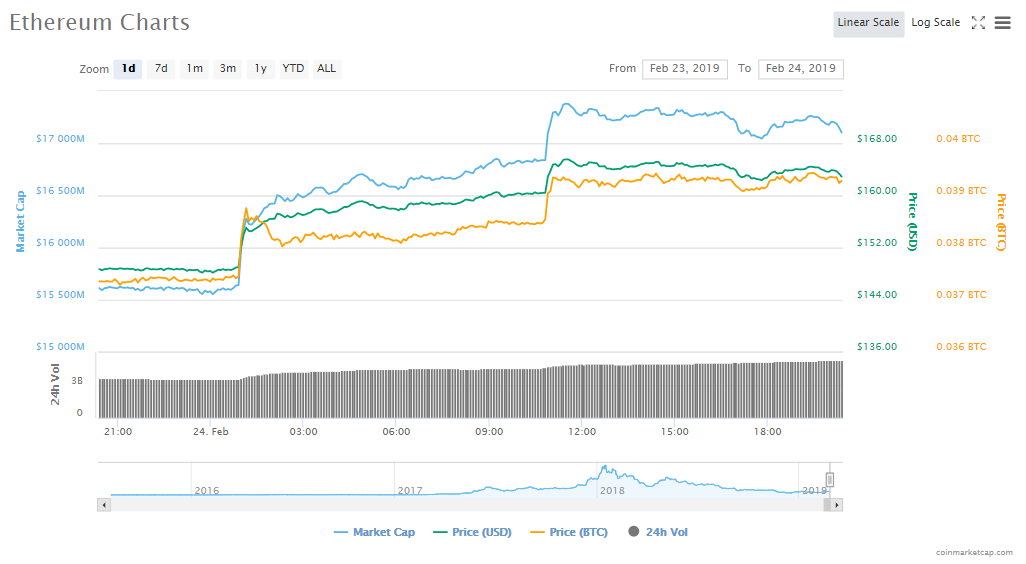Select the 3m zoom range
The height and width of the screenshot is (564, 1026).
click(228, 69)
